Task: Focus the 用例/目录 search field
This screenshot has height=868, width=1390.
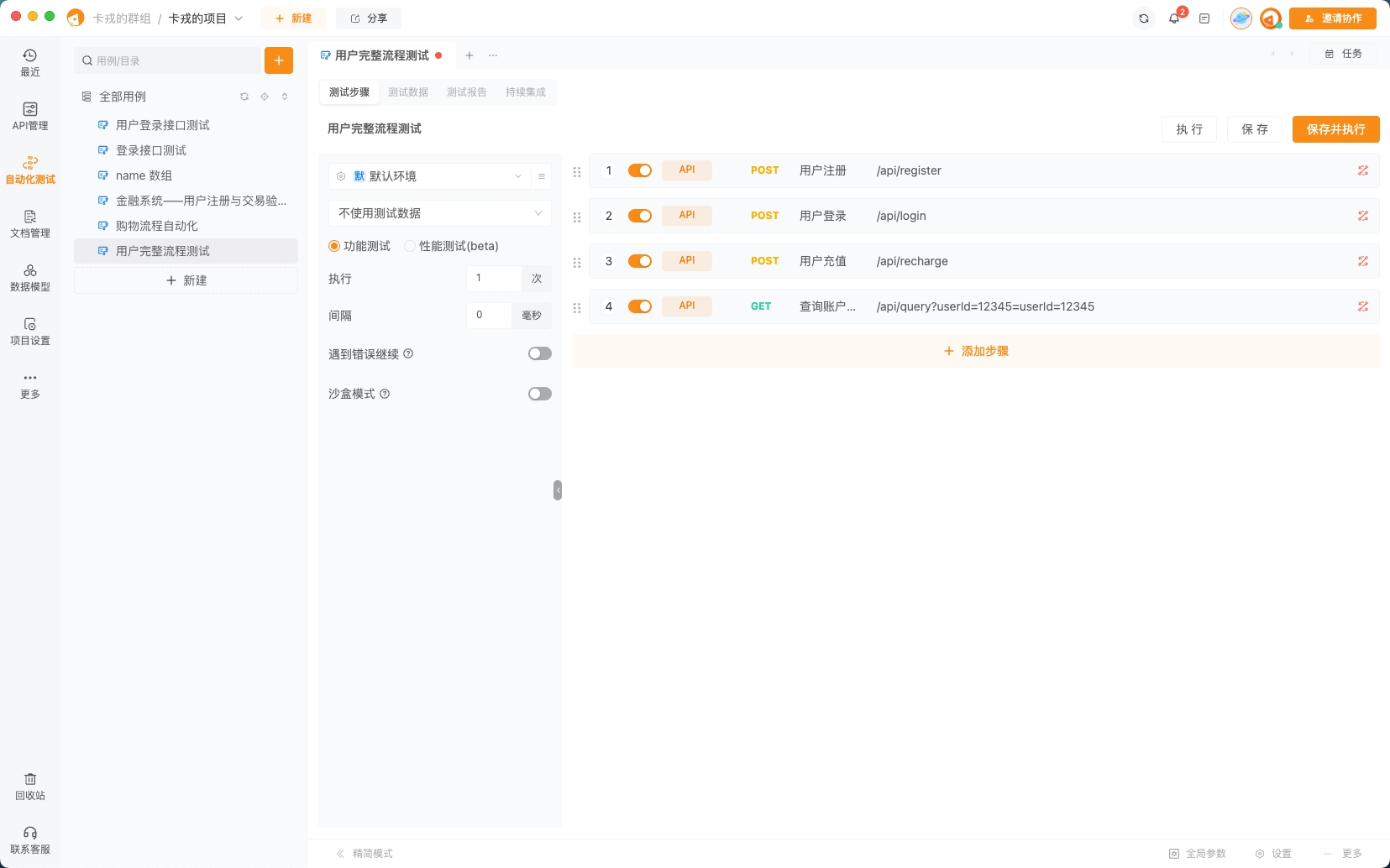Action: (168, 60)
